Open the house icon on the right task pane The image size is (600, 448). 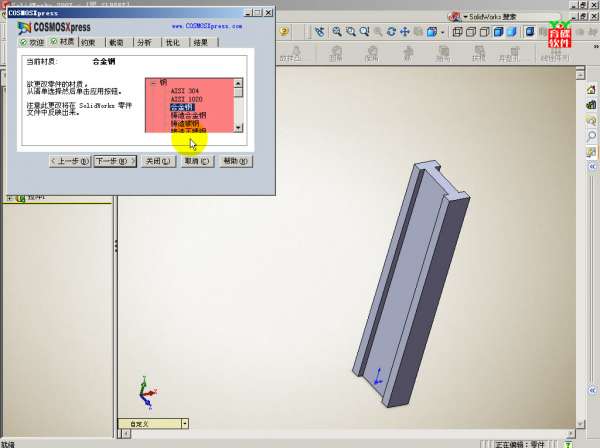(x=592, y=87)
